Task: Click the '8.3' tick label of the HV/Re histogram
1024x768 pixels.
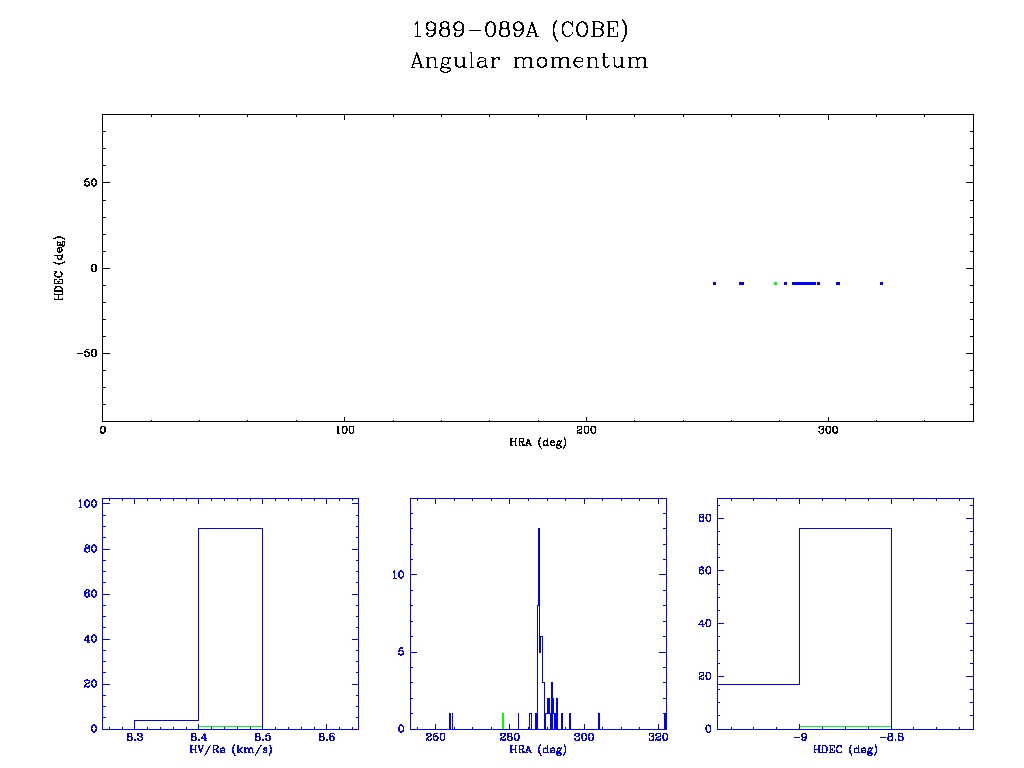Action: pyautogui.click(x=135, y=737)
